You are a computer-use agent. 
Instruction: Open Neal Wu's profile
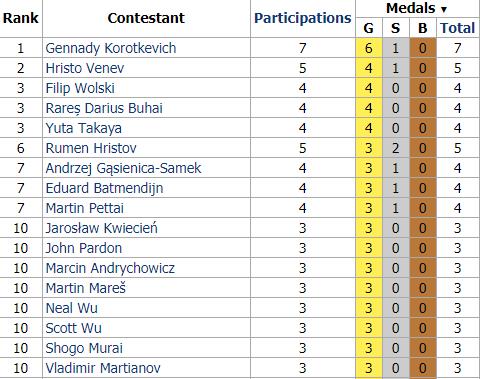[x=72, y=308]
